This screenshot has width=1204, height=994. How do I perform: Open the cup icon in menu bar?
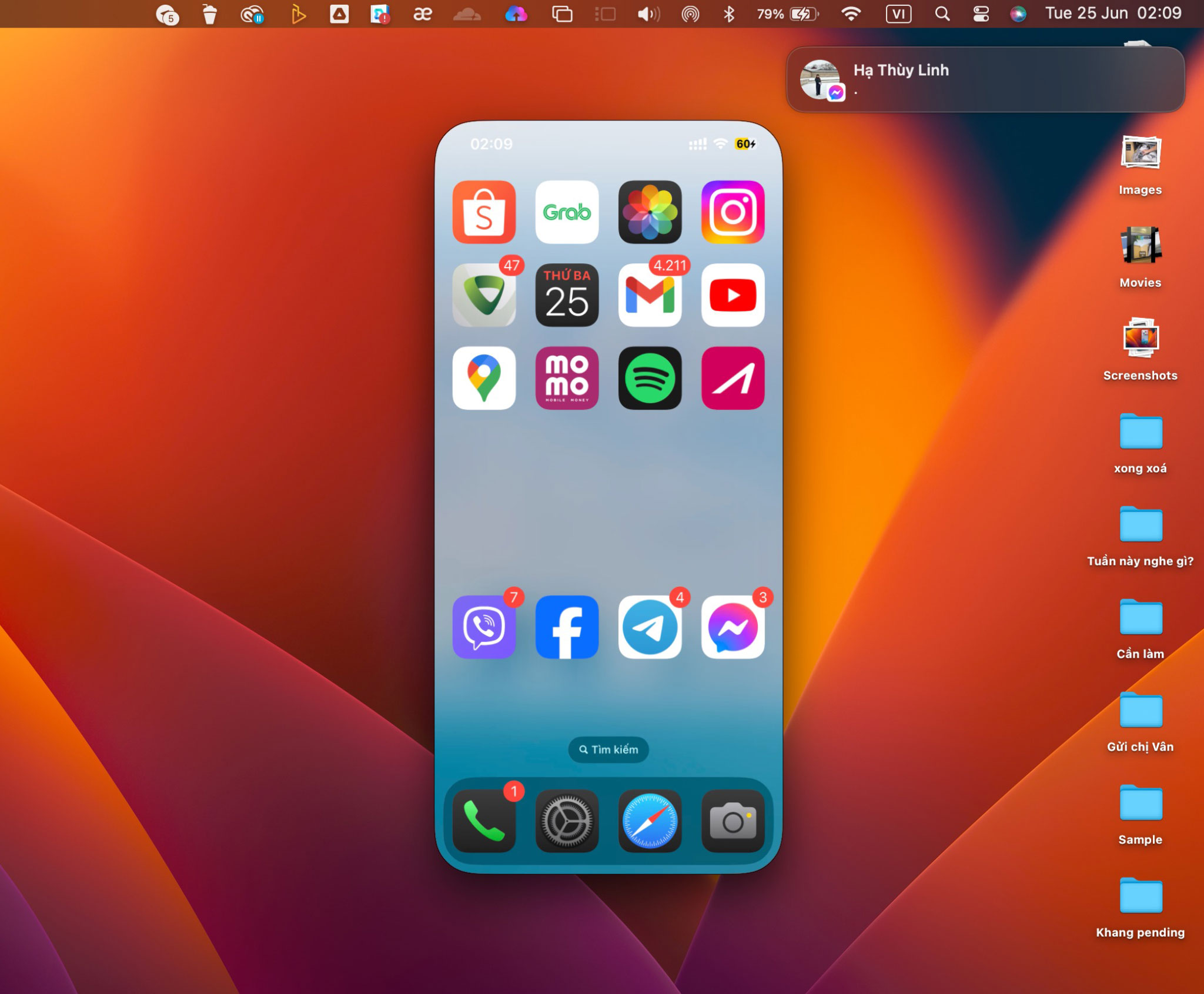(210, 14)
